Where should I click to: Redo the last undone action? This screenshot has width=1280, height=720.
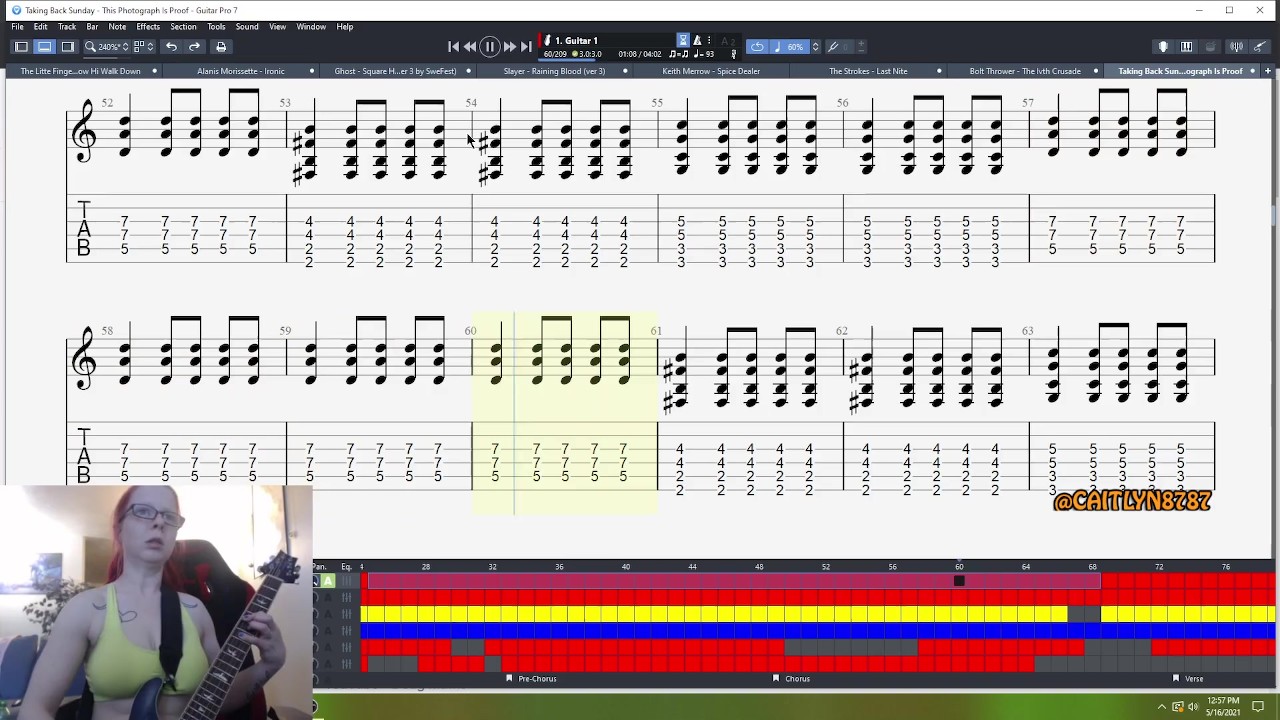coord(194,47)
